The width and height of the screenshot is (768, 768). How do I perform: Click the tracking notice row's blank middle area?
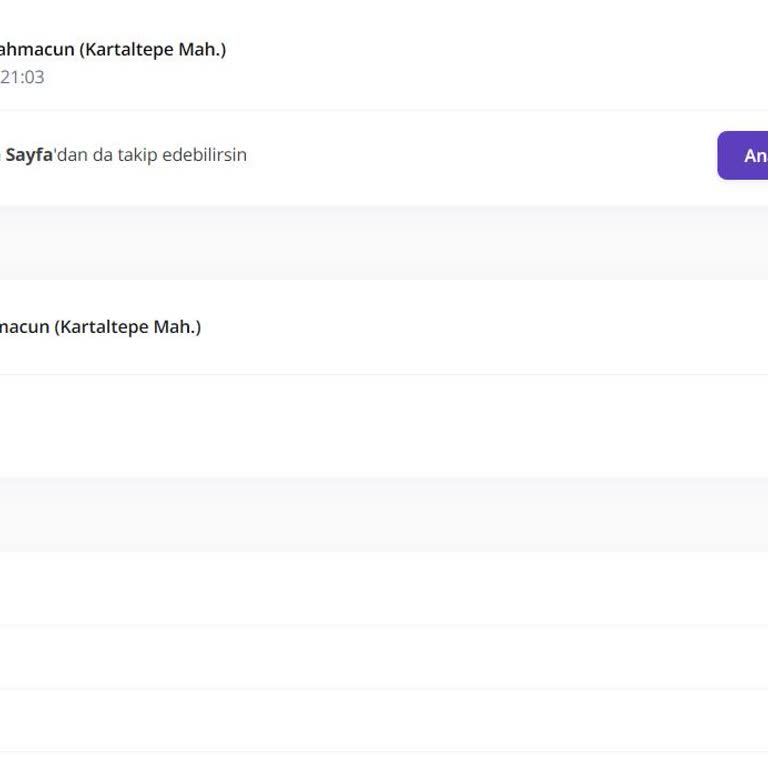tap(480, 156)
